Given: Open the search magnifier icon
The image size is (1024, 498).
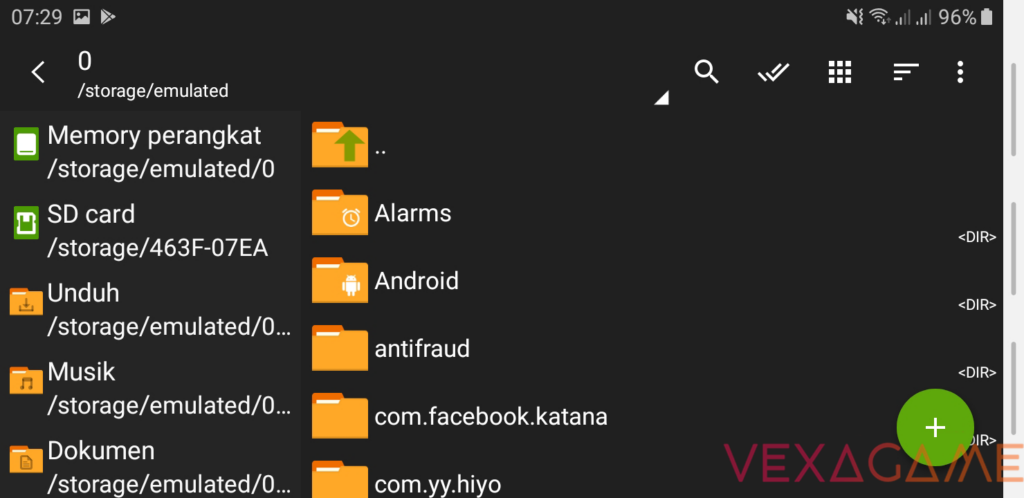Looking at the screenshot, I should click(x=707, y=72).
